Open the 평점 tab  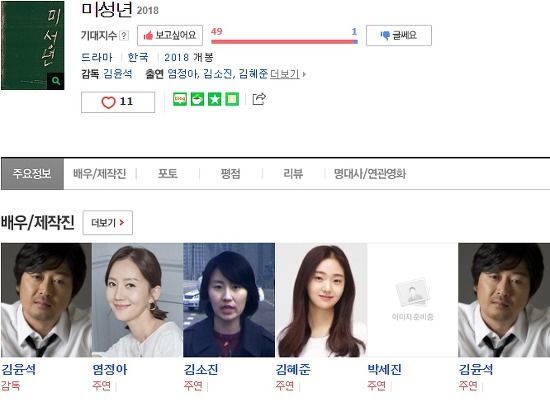click(230, 174)
